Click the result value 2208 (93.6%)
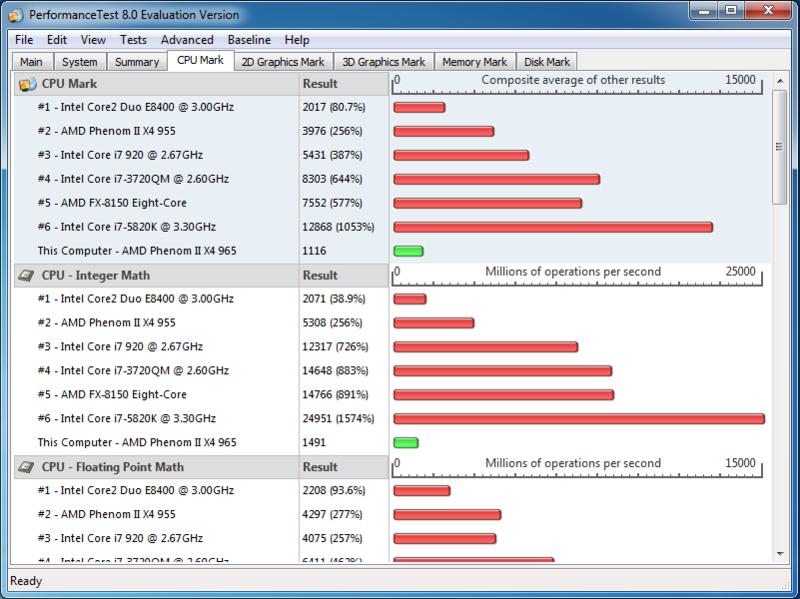Viewport: 800px width, 599px height. pos(334,491)
